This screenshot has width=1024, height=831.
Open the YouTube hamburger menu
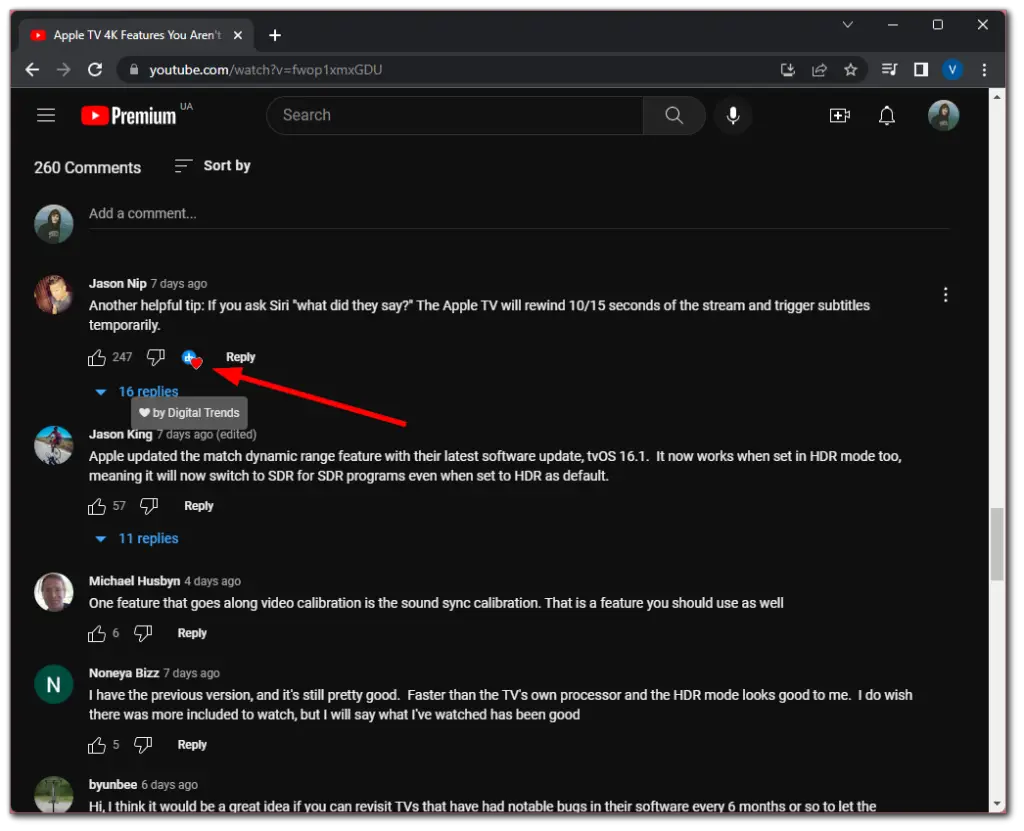point(46,115)
